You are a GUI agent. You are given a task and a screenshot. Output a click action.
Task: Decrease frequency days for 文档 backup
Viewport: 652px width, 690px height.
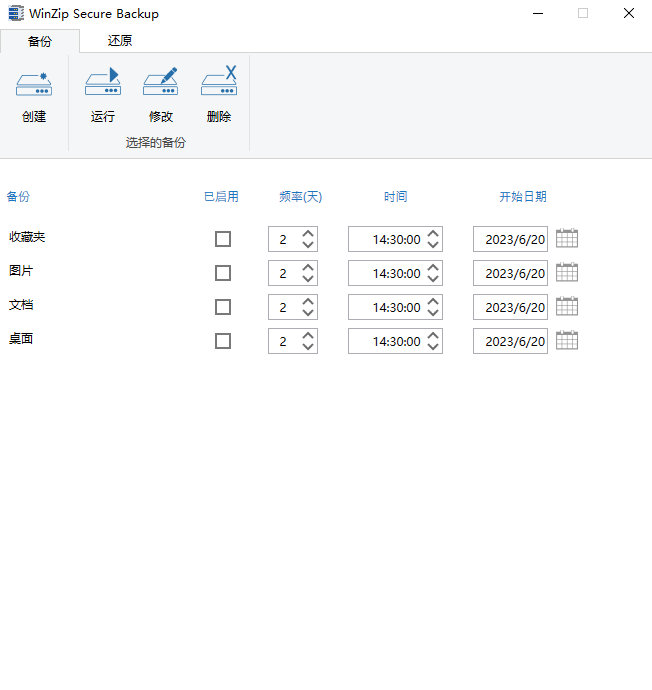308,313
